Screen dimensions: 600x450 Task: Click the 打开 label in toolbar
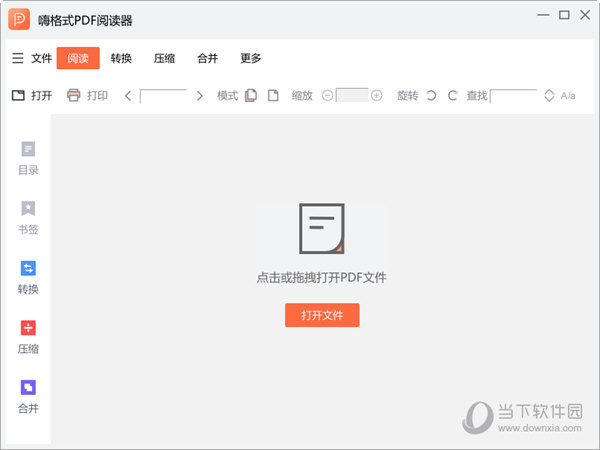tap(41, 95)
